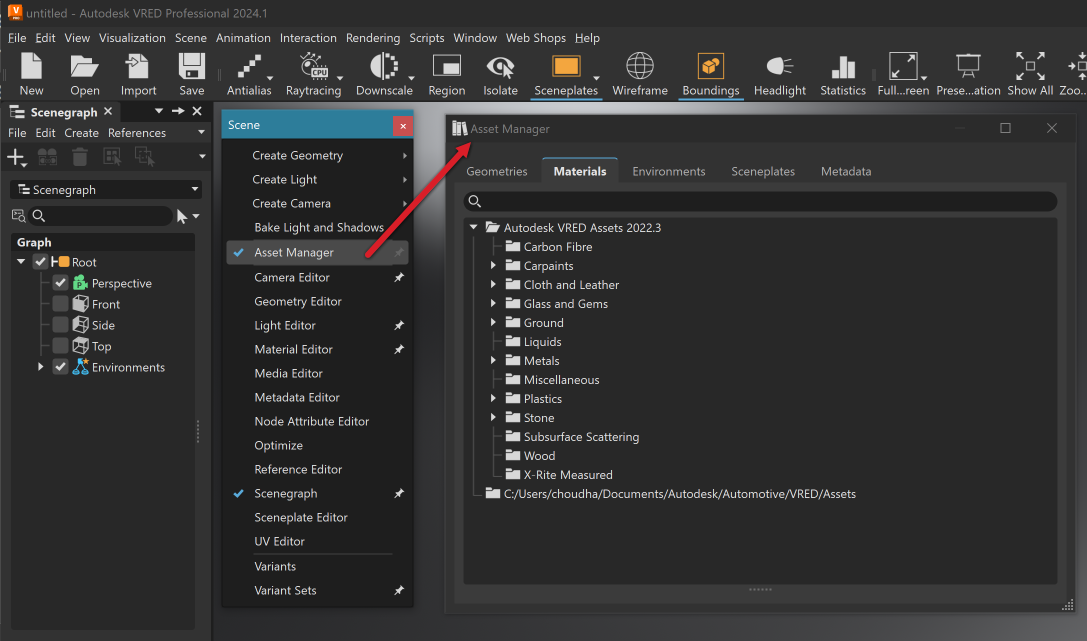Viewport: 1087px width, 641px height.
Task: Collapse the Root node in Scenegraph
Action: tap(21, 262)
